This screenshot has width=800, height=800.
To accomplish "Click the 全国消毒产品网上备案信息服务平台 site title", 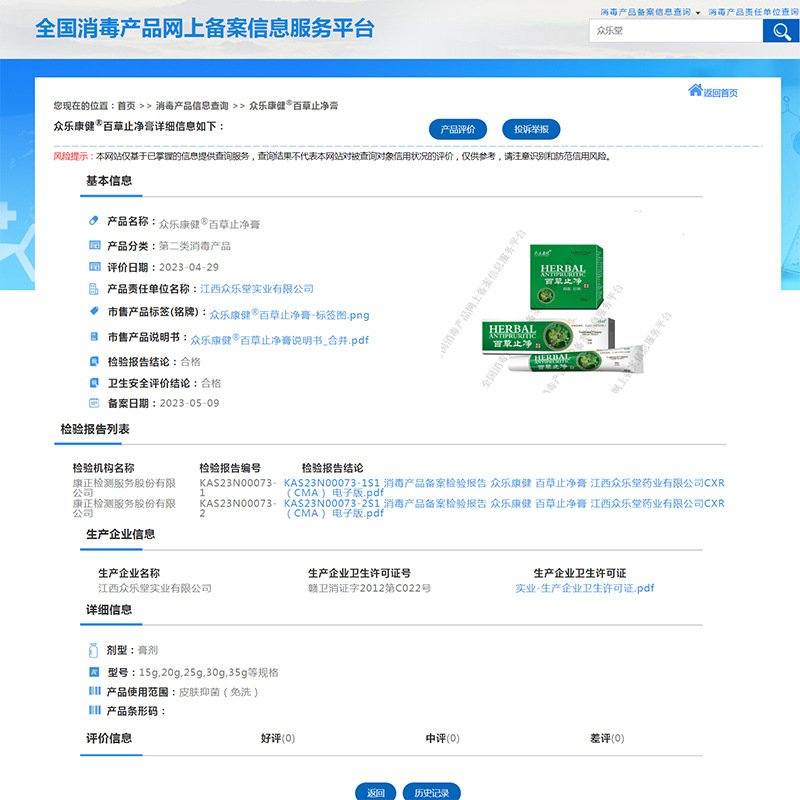I will [x=205, y=28].
